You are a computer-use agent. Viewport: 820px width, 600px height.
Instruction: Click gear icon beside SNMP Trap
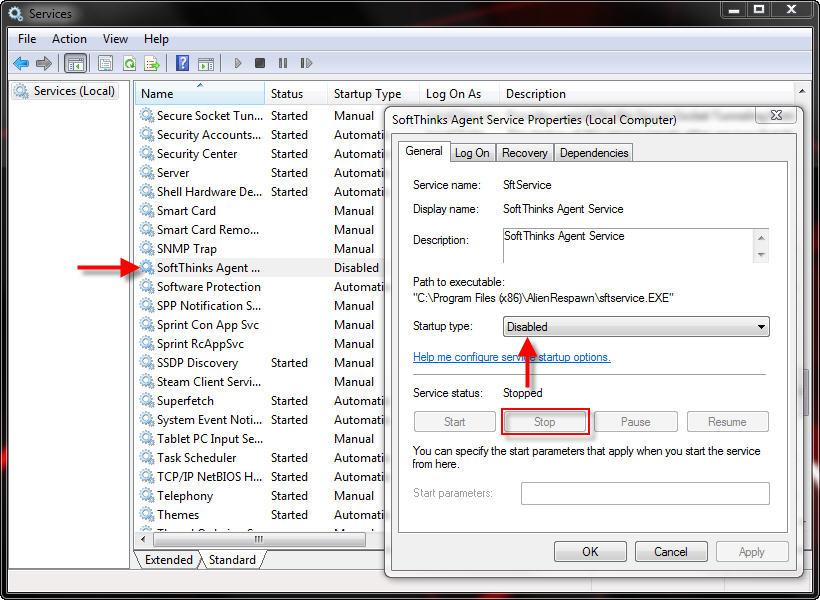tap(146, 248)
